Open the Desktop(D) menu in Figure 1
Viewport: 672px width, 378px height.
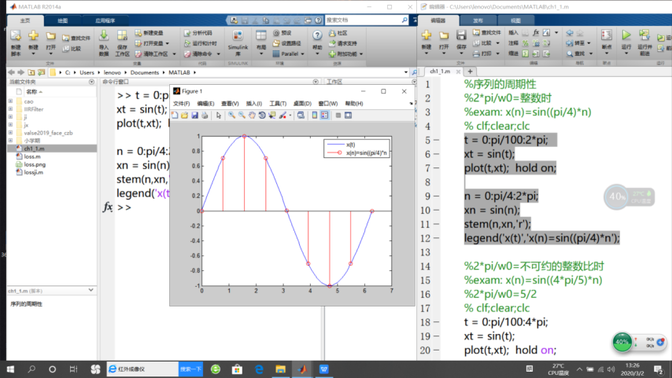coord(302,104)
